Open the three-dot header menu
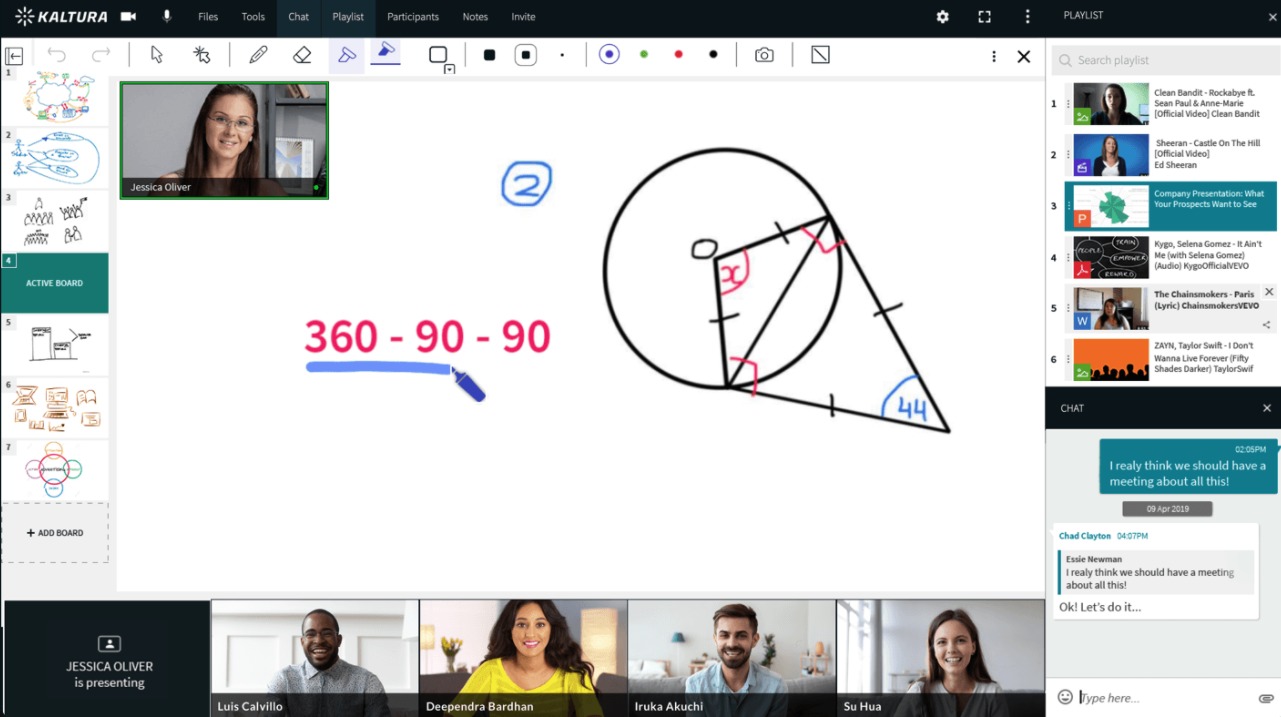 coord(1025,16)
